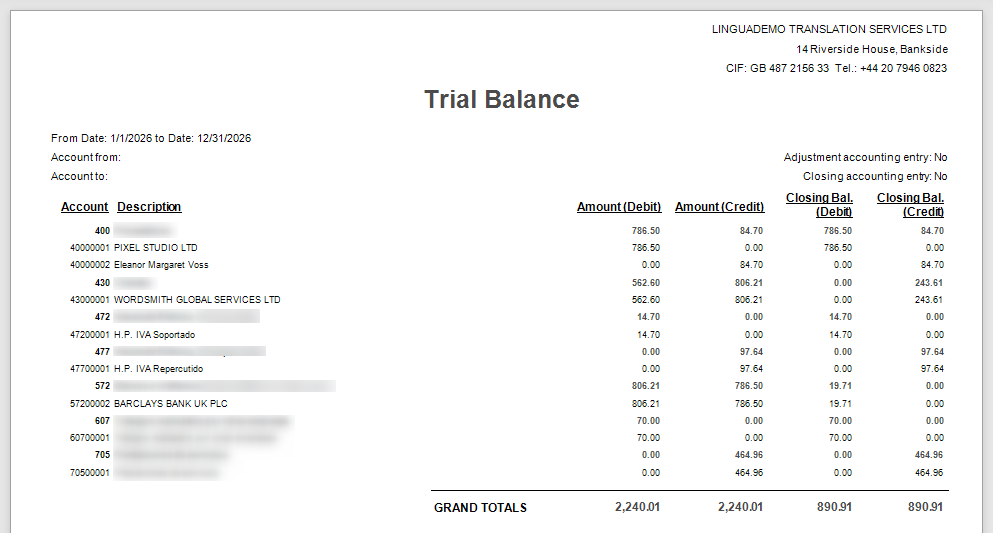This screenshot has height=533, width=993.
Task: Select account number 57200002
Action: 89,403
